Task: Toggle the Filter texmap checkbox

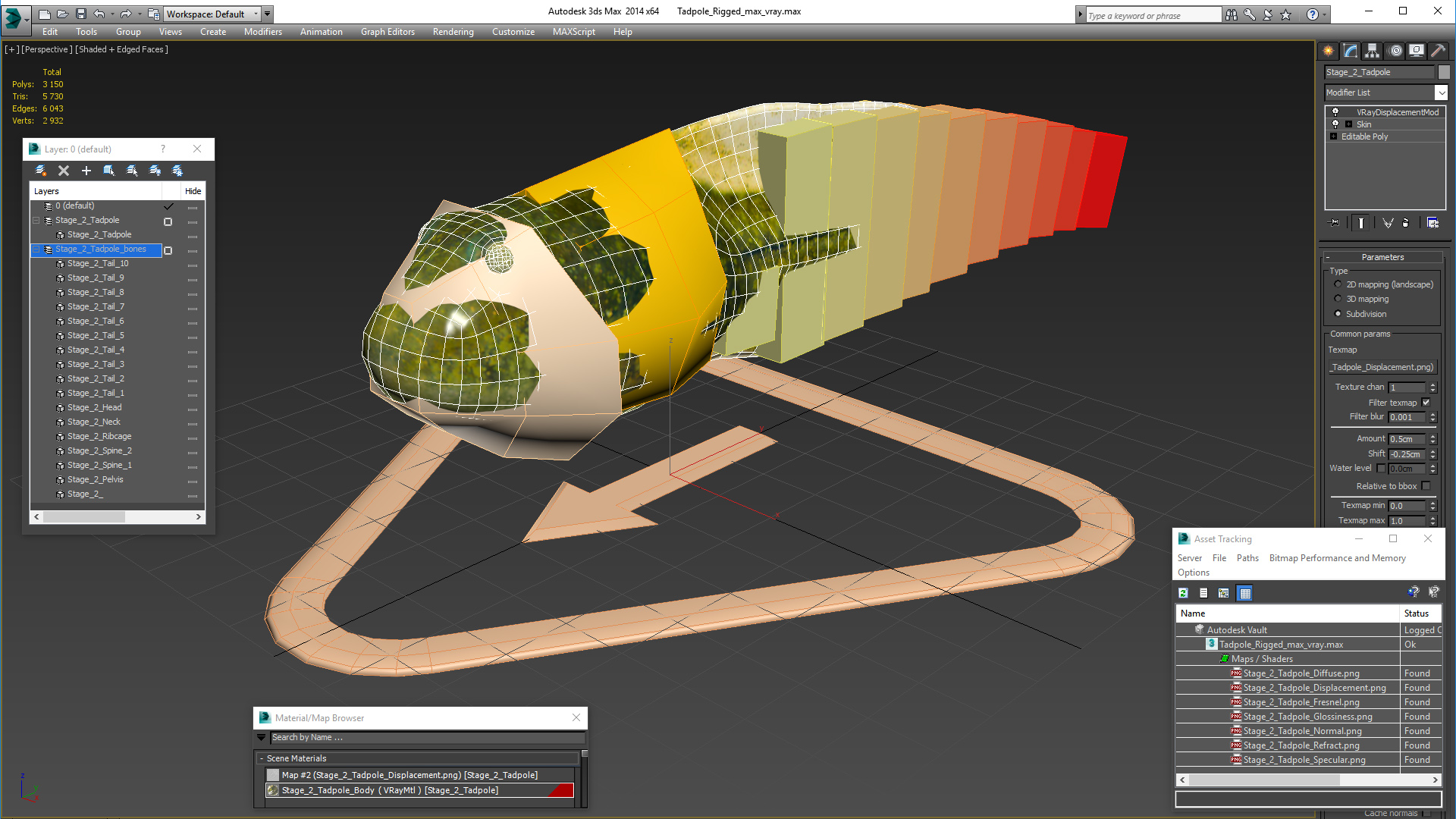Action: (x=1426, y=403)
